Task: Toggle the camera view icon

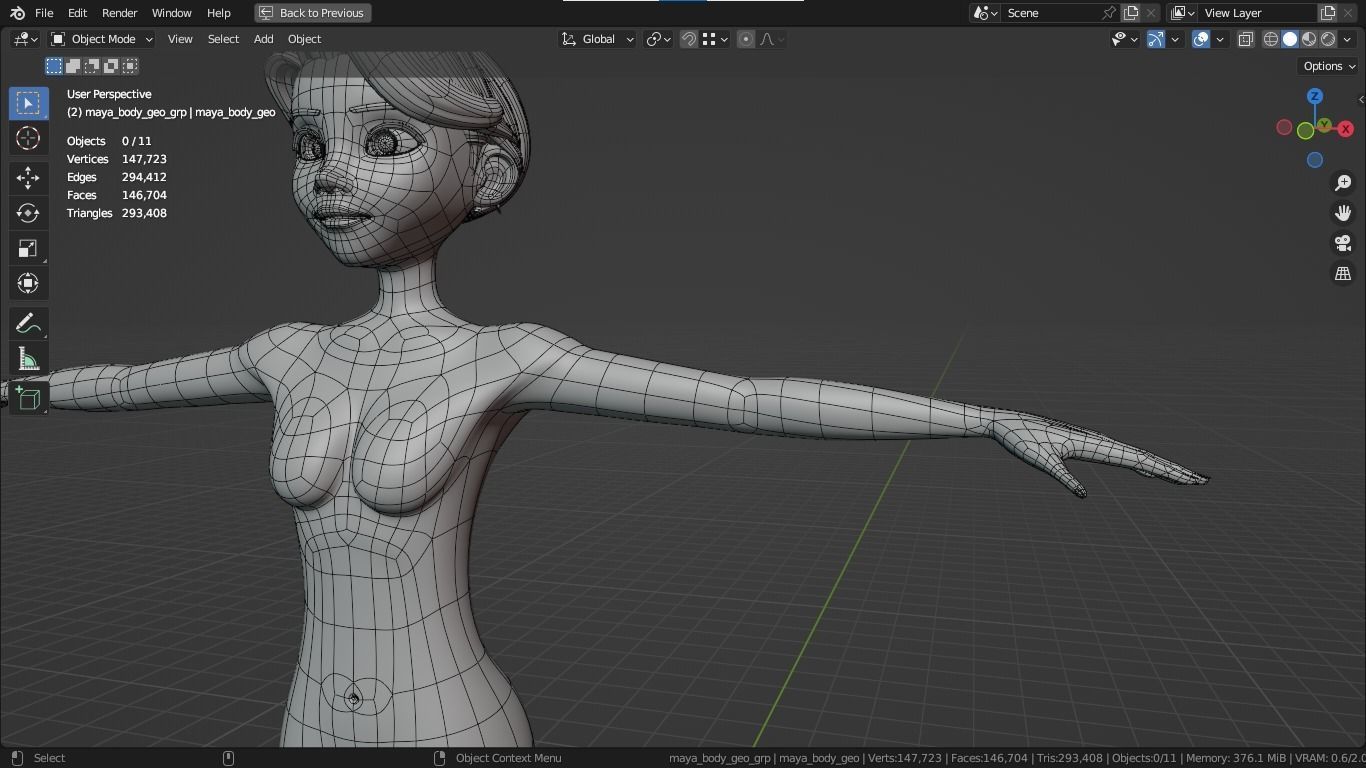Action: pyautogui.click(x=1343, y=243)
